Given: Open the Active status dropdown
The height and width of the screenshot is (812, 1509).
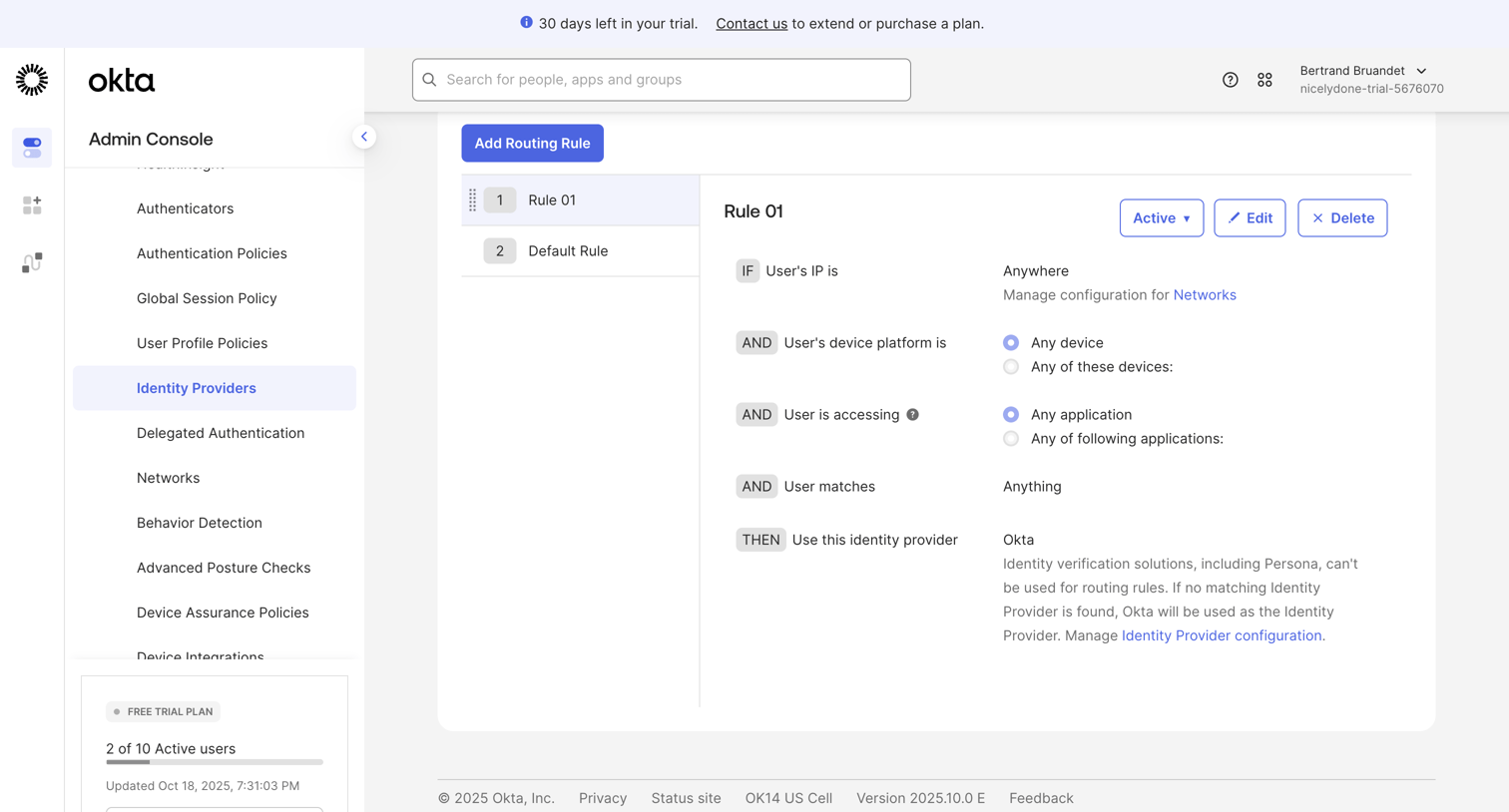Looking at the screenshot, I should coord(1162,217).
